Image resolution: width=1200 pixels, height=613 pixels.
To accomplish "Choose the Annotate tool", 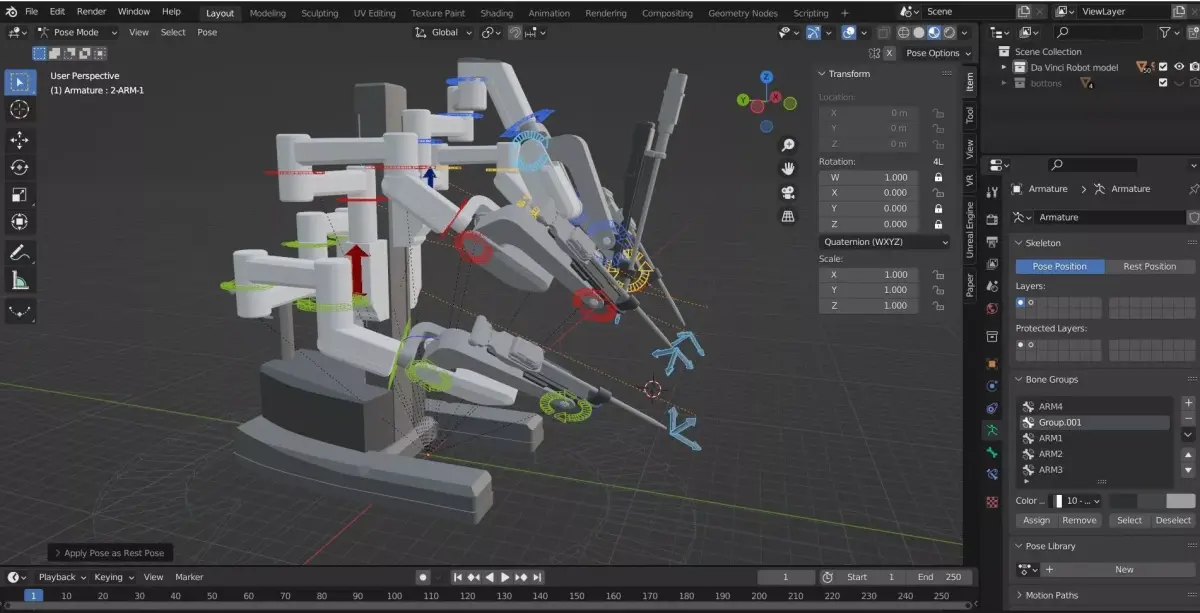I will [20, 252].
